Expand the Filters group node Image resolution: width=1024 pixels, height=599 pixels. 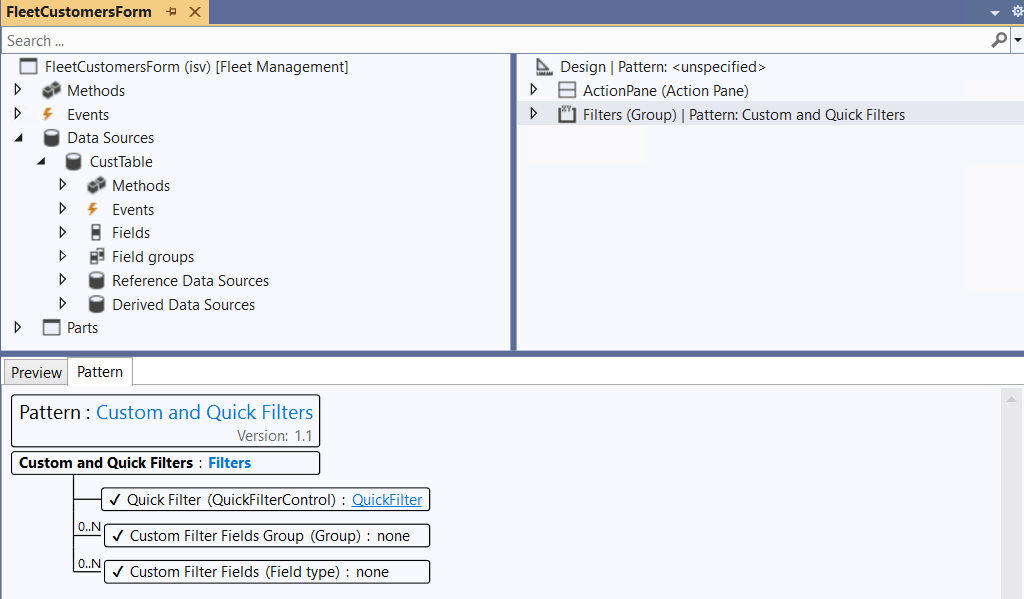click(534, 113)
